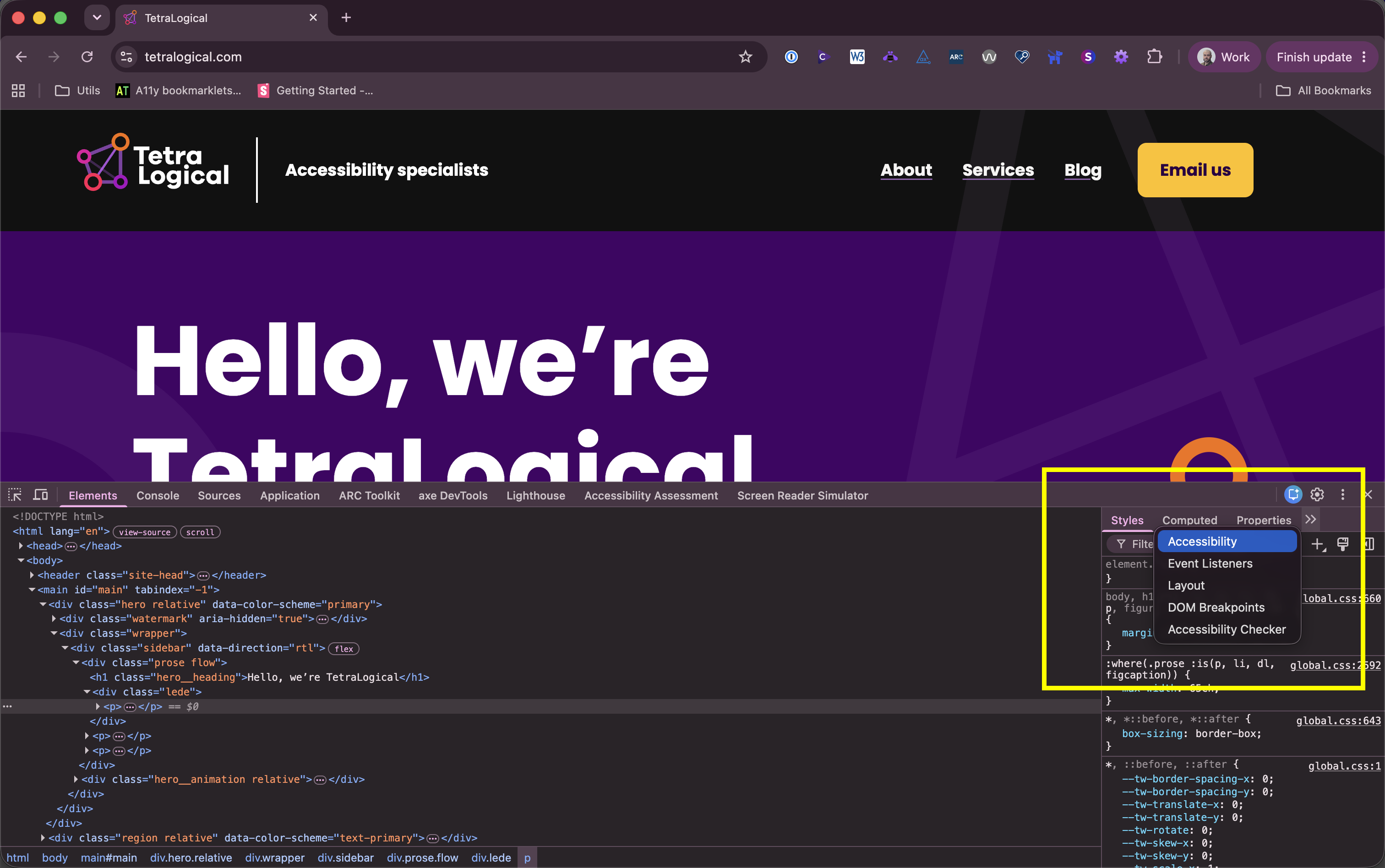Image resolution: width=1385 pixels, height=868 pixels.
Task: Click the browser back arrow
Action: [x=21, y=57]
